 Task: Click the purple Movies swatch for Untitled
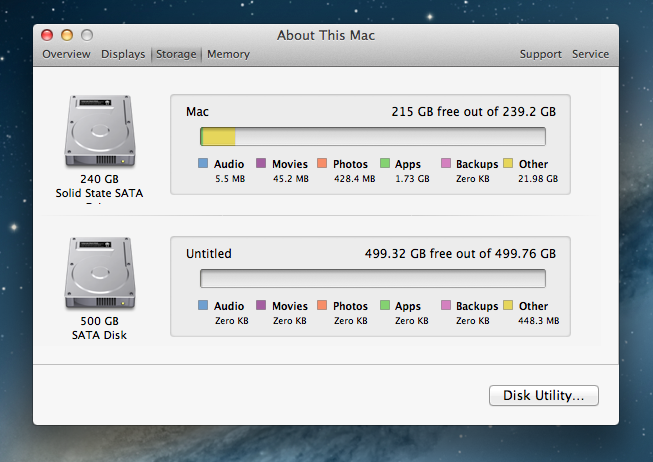[261, 305]
